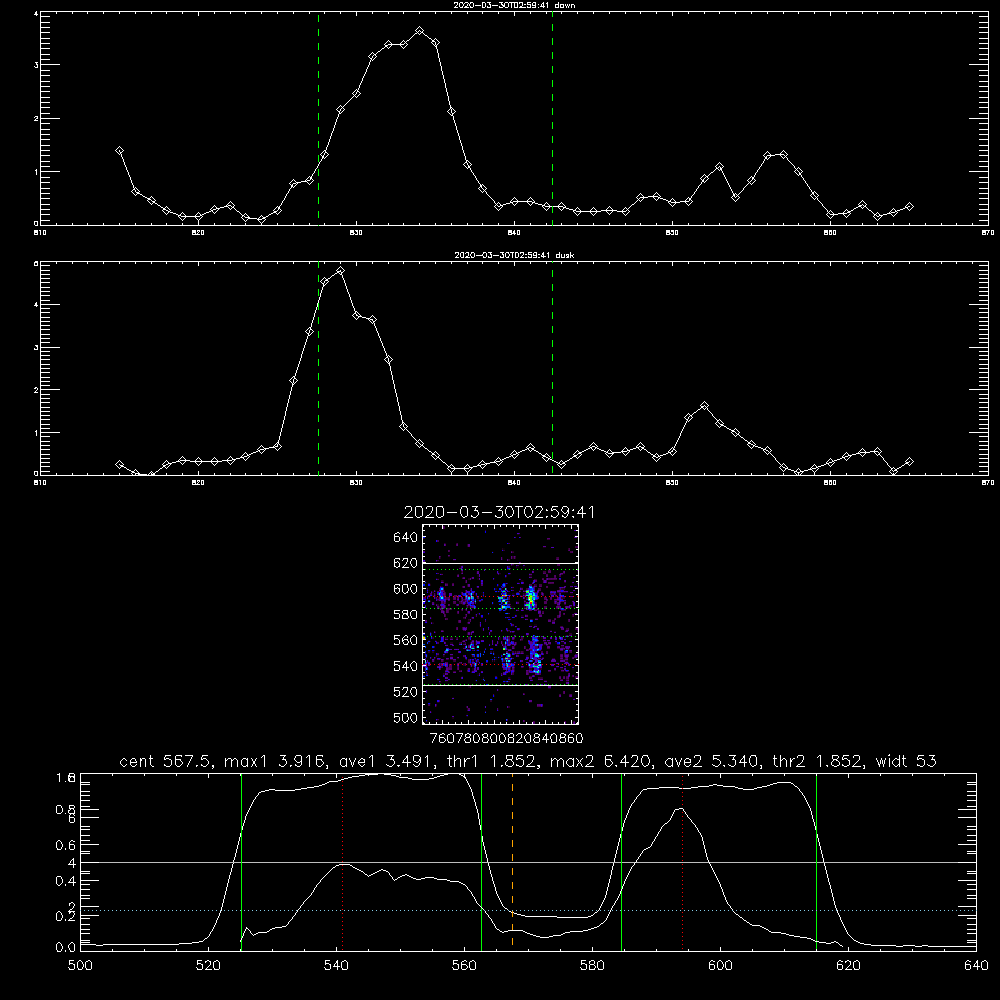
Task: Click the highest diamond point in the dusk plot
Action: [340, 270]
